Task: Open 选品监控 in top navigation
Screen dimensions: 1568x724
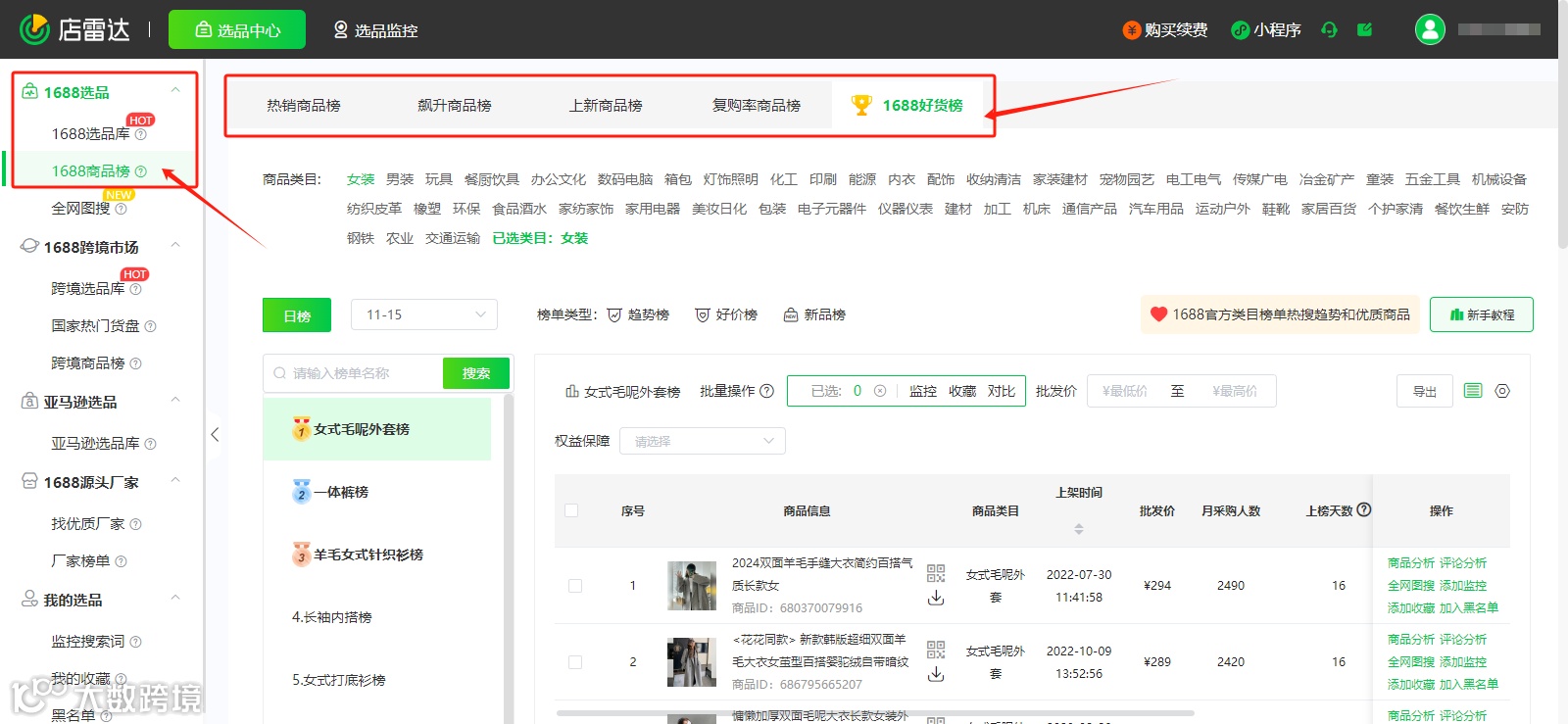Action: [x=375, y=30]
